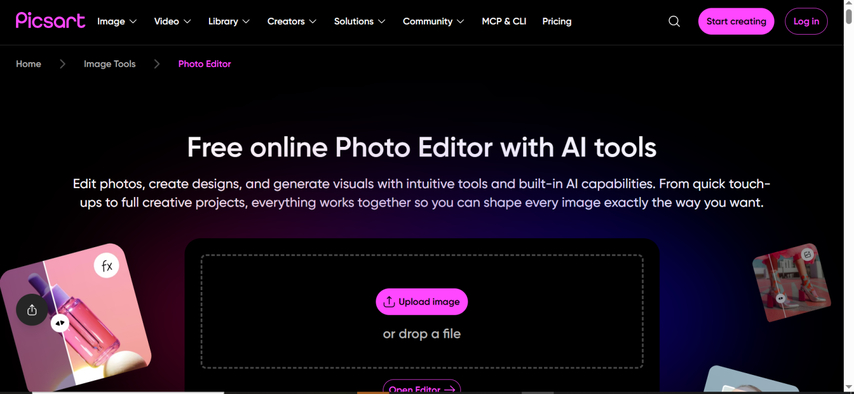
Task: Click the 'Free online Photo Editor with AI tools' heading
Action: pyautogui.click(x=422, y=147)
